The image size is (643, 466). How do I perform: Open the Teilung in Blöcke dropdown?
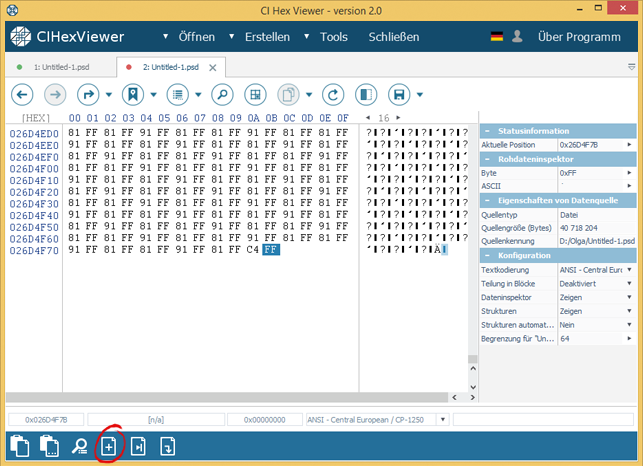pyautogui.click(x=629, y=283)
